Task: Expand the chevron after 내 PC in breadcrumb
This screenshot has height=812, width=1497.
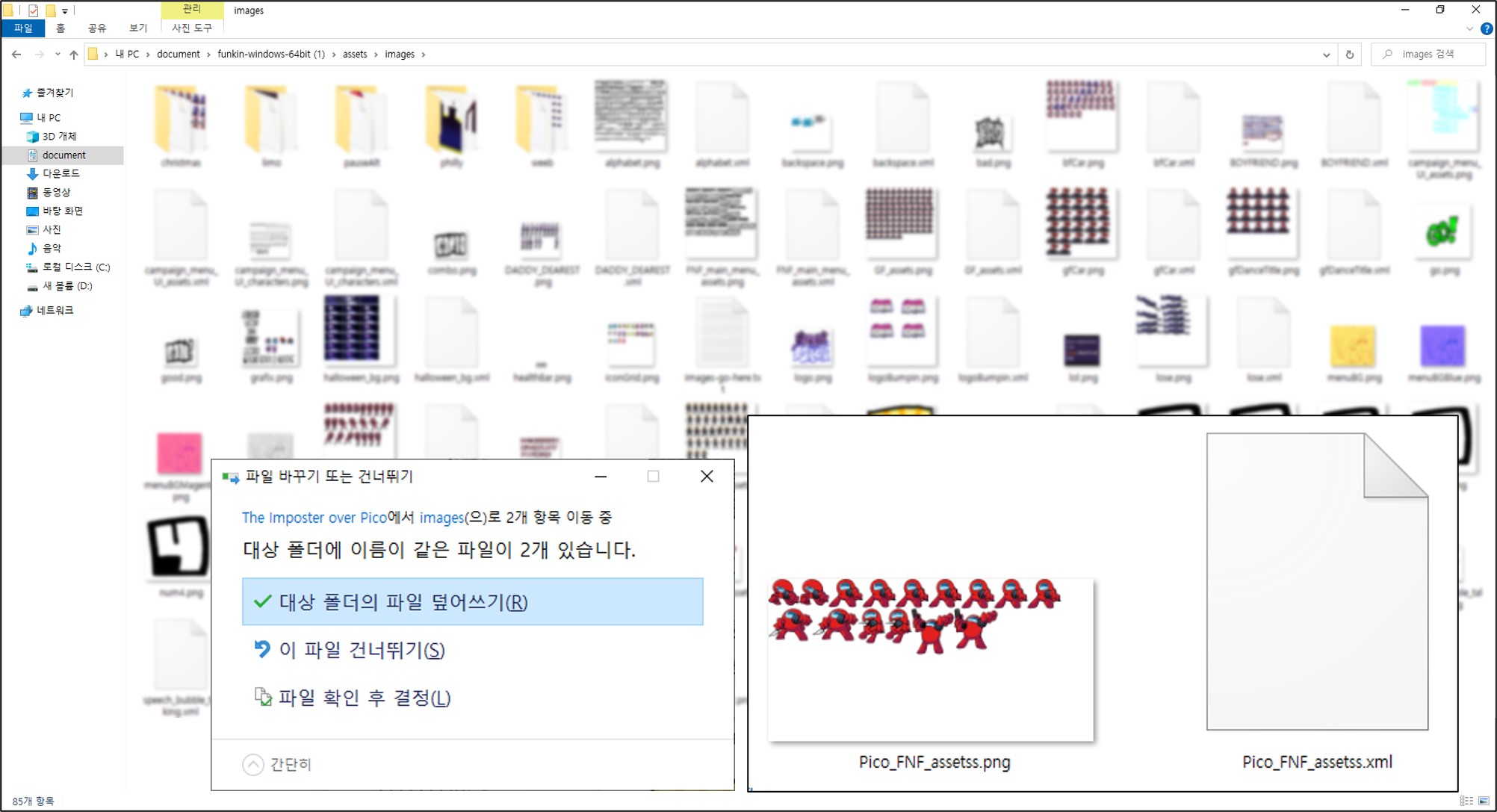Action: point(148,55)
